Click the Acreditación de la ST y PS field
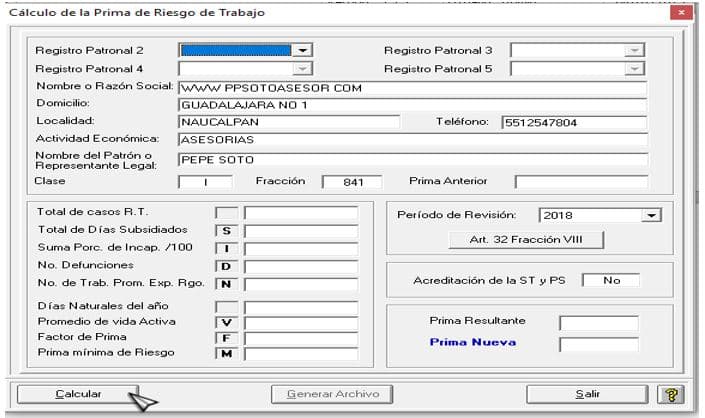Image resolution: width=705 pixels, height=418 pixels. click(611, 280)
